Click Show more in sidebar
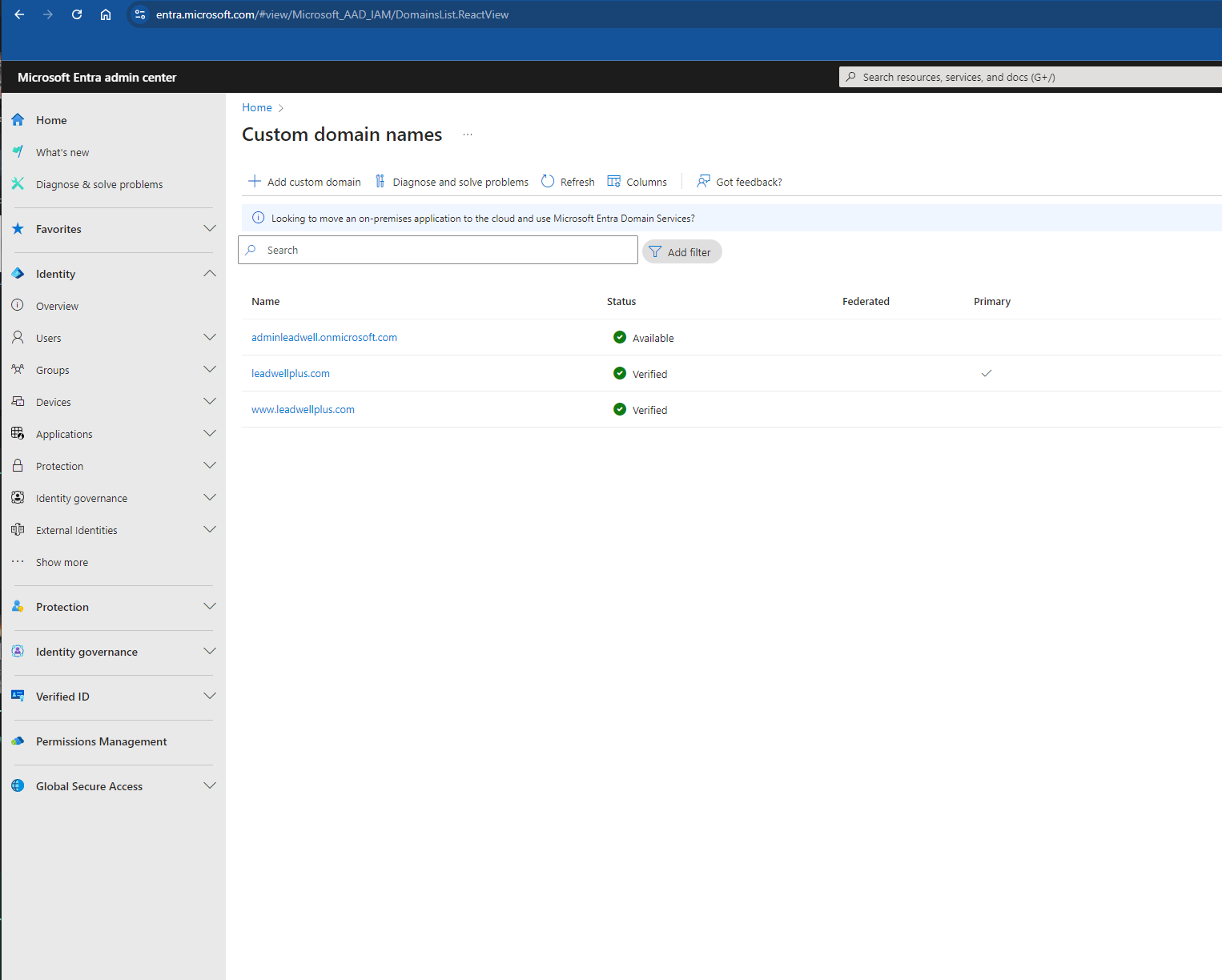This screenshot has height=980, width=1222. 62,562
